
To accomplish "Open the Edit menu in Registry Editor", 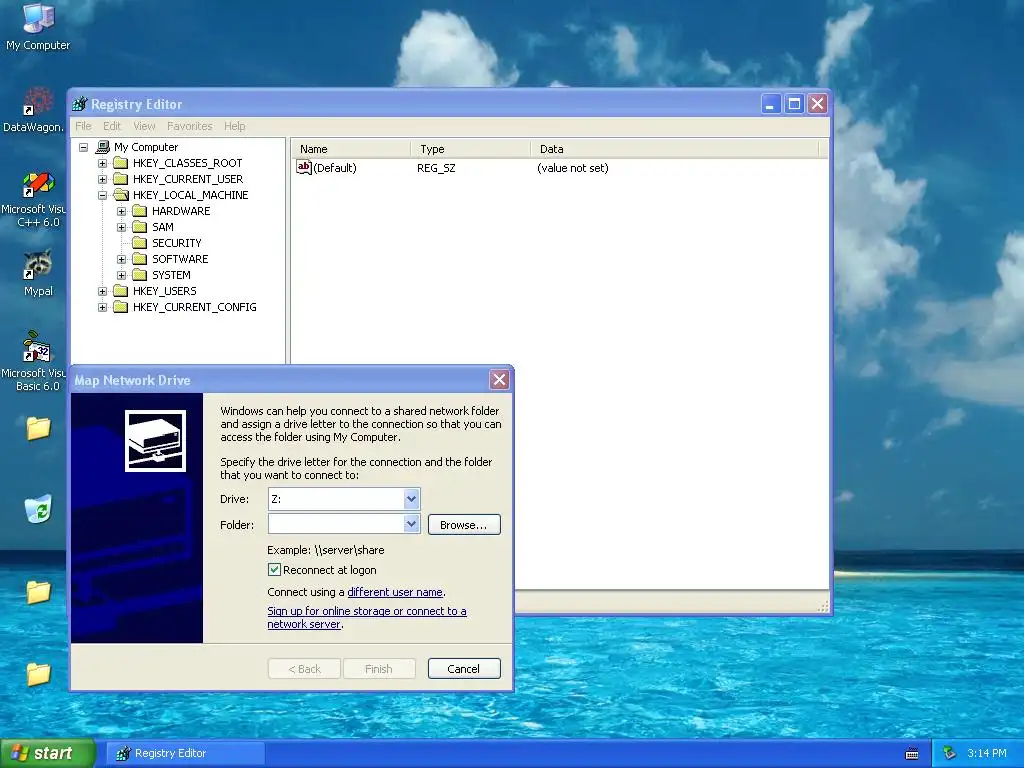I will [112, 126].
